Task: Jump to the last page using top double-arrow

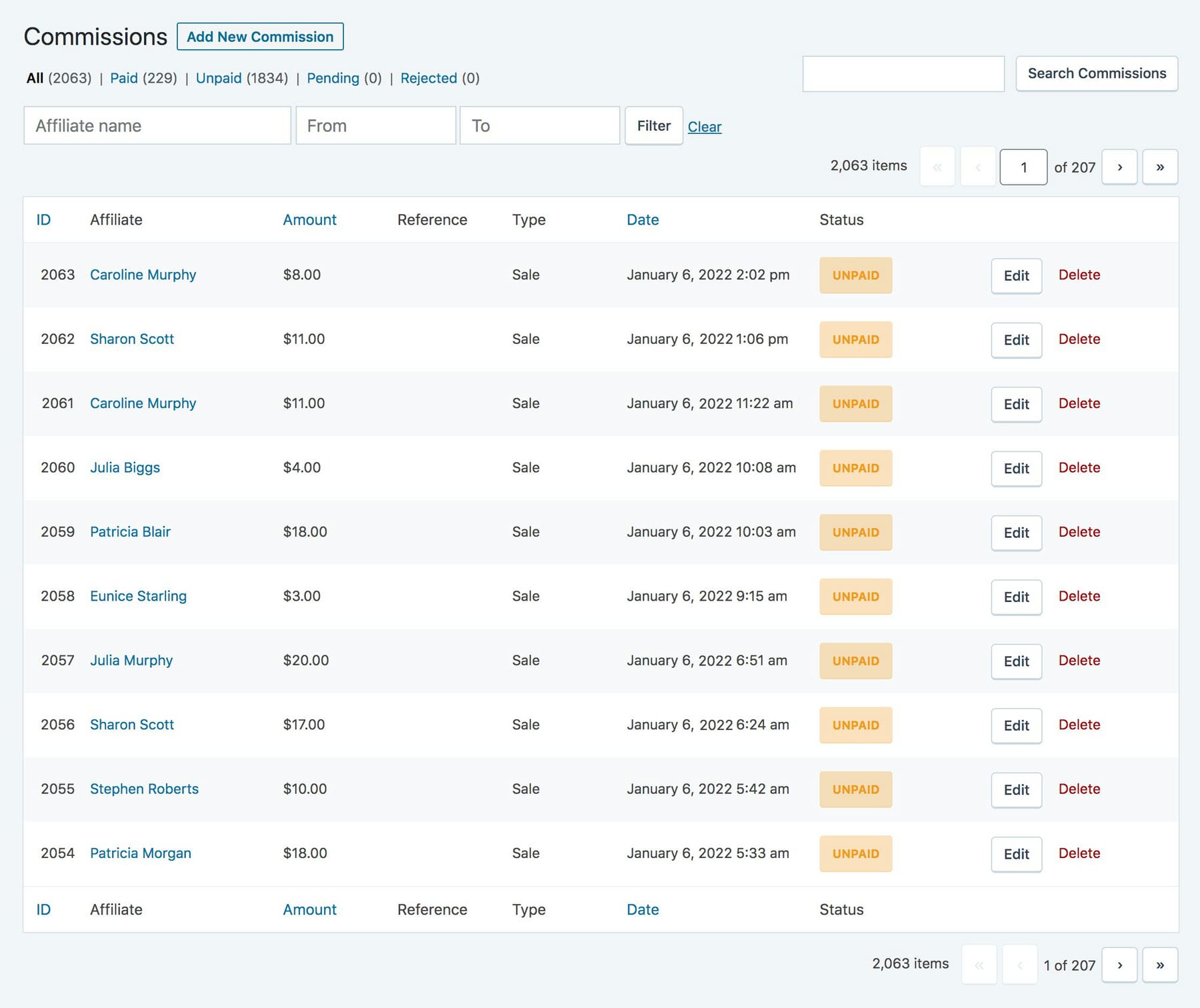Action: coord(1160,167)
